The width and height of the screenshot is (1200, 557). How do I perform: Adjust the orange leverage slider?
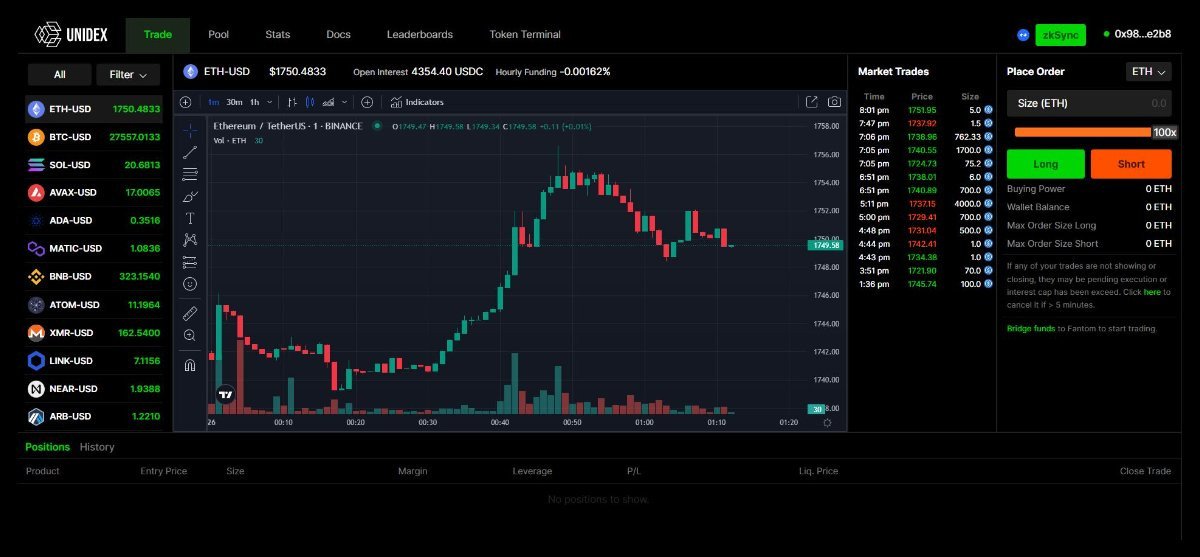tap(1082, 132)
